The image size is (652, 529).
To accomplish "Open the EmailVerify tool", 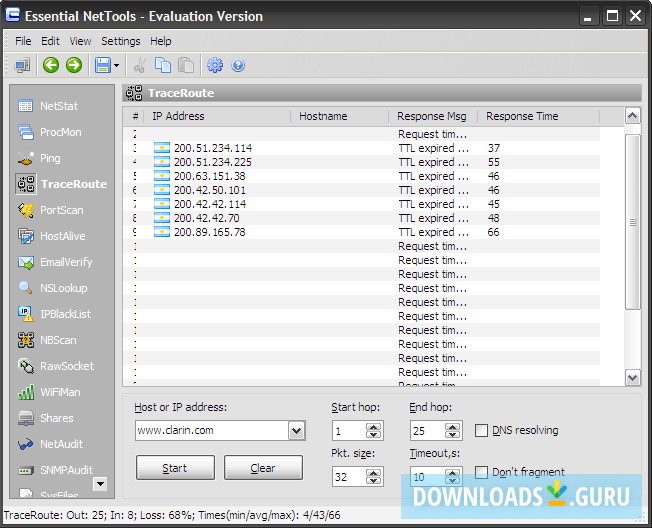I will point(55,262).
